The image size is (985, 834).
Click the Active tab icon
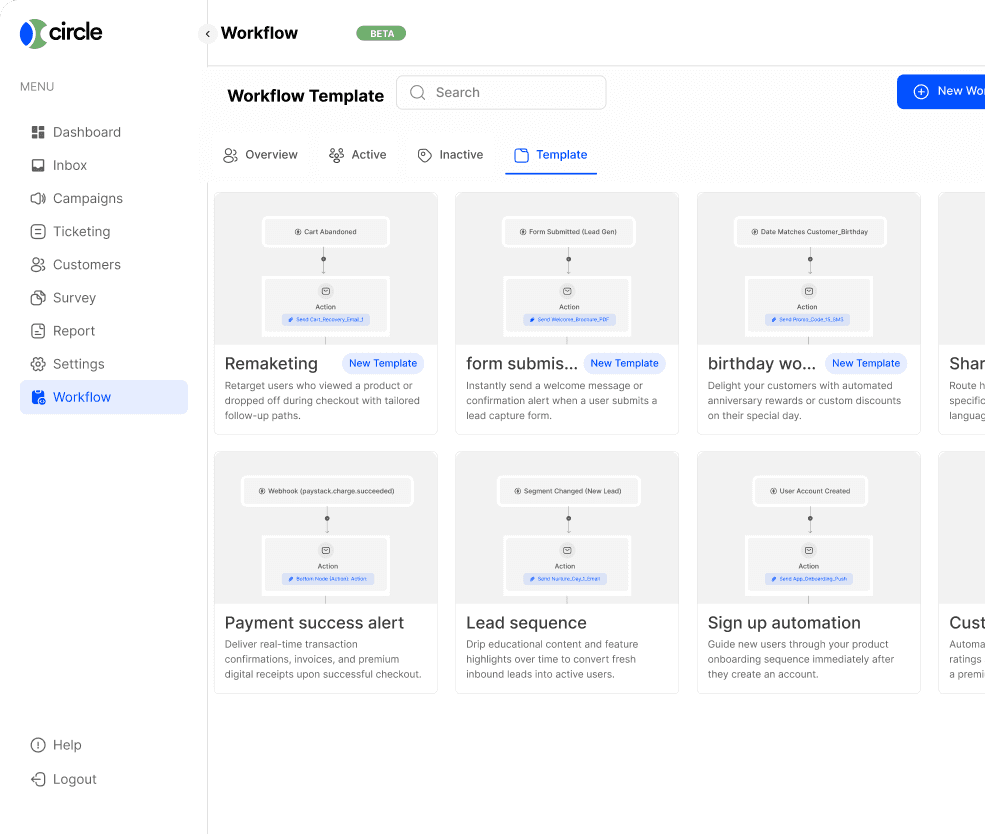coord(336,155)
